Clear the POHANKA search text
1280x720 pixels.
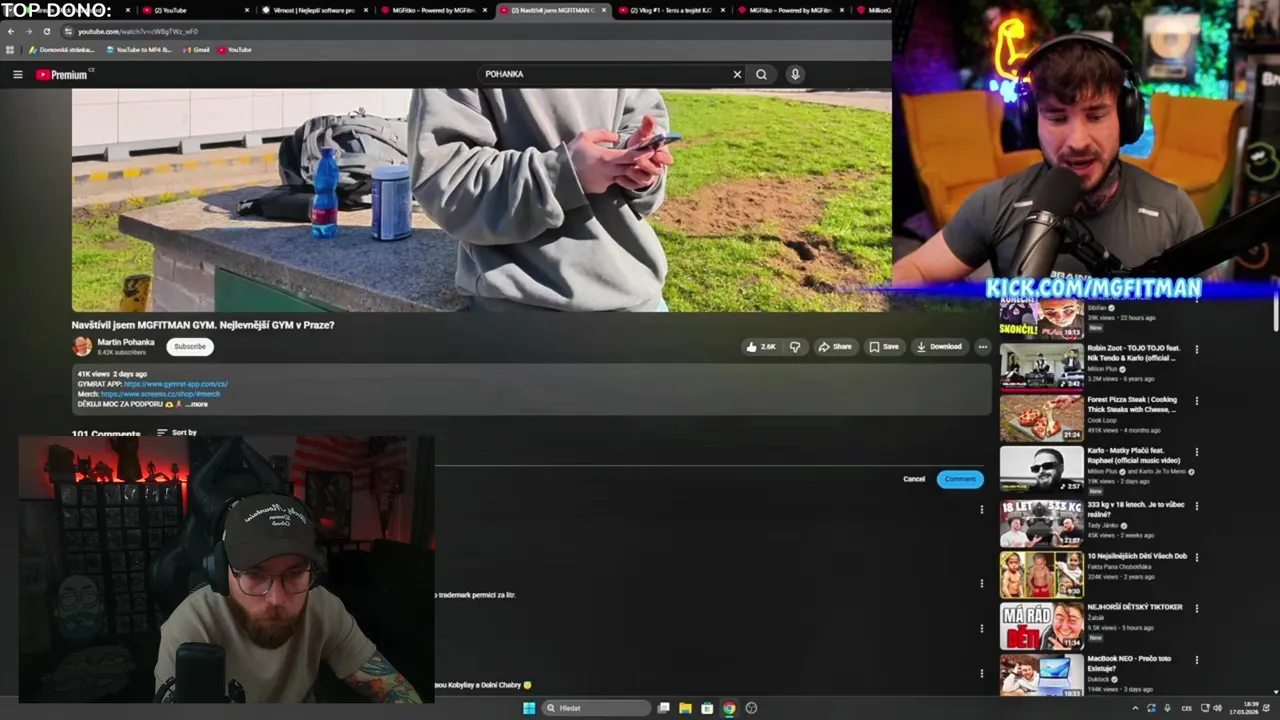[x=737, y=74]
